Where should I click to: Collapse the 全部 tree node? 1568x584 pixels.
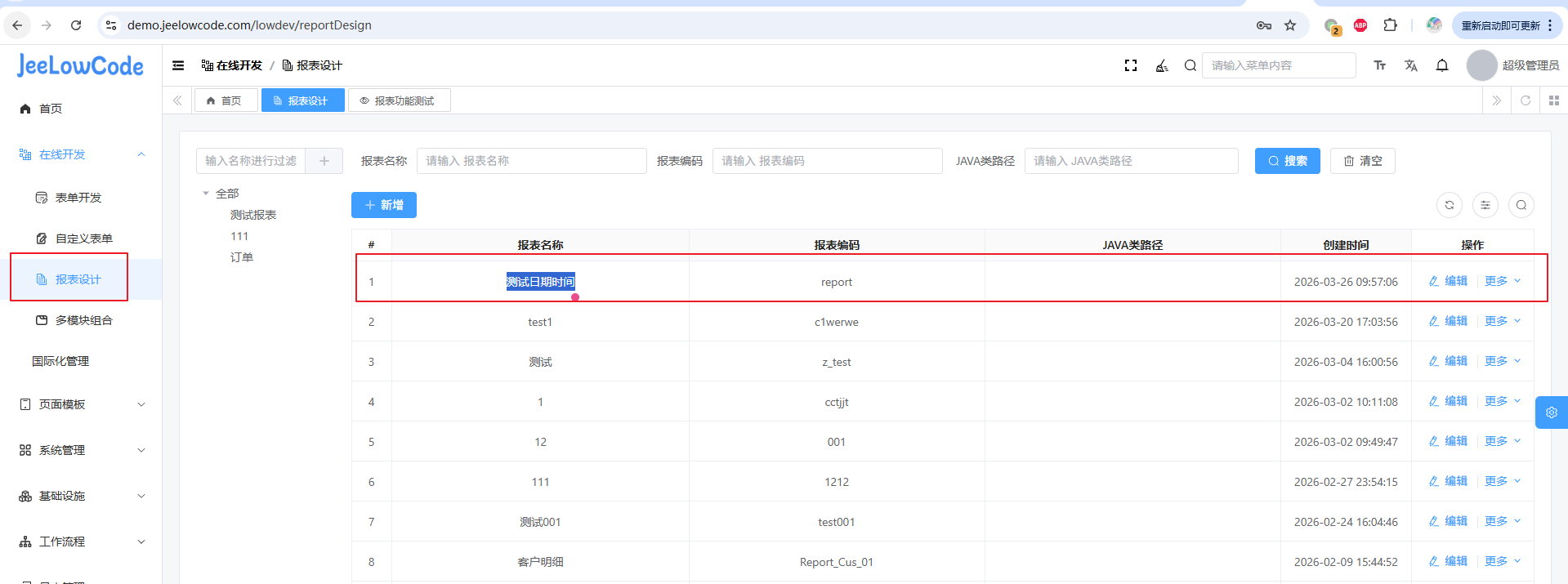point(206,194)
